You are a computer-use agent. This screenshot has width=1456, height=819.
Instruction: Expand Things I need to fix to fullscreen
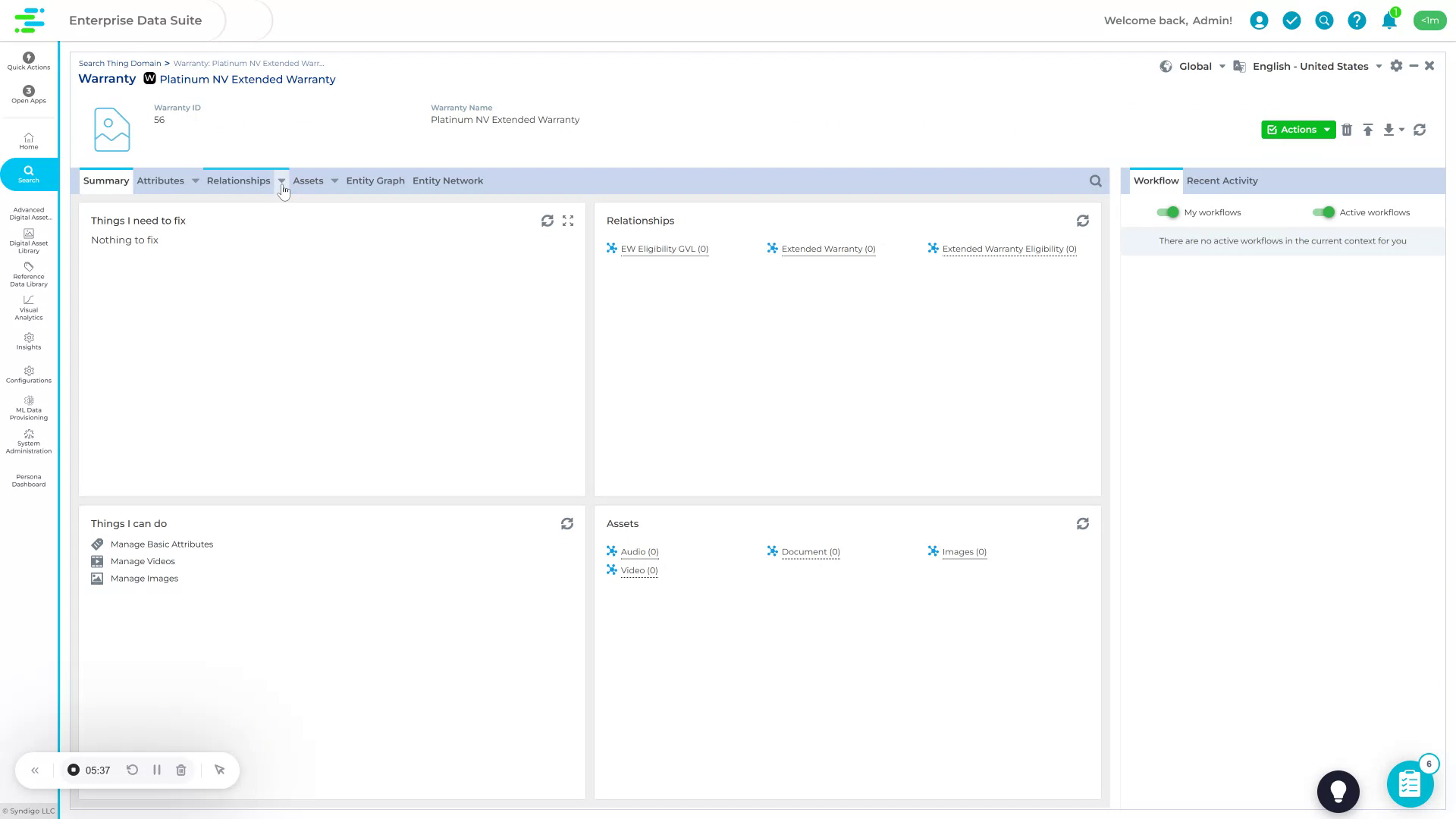(x=568, y=221)
